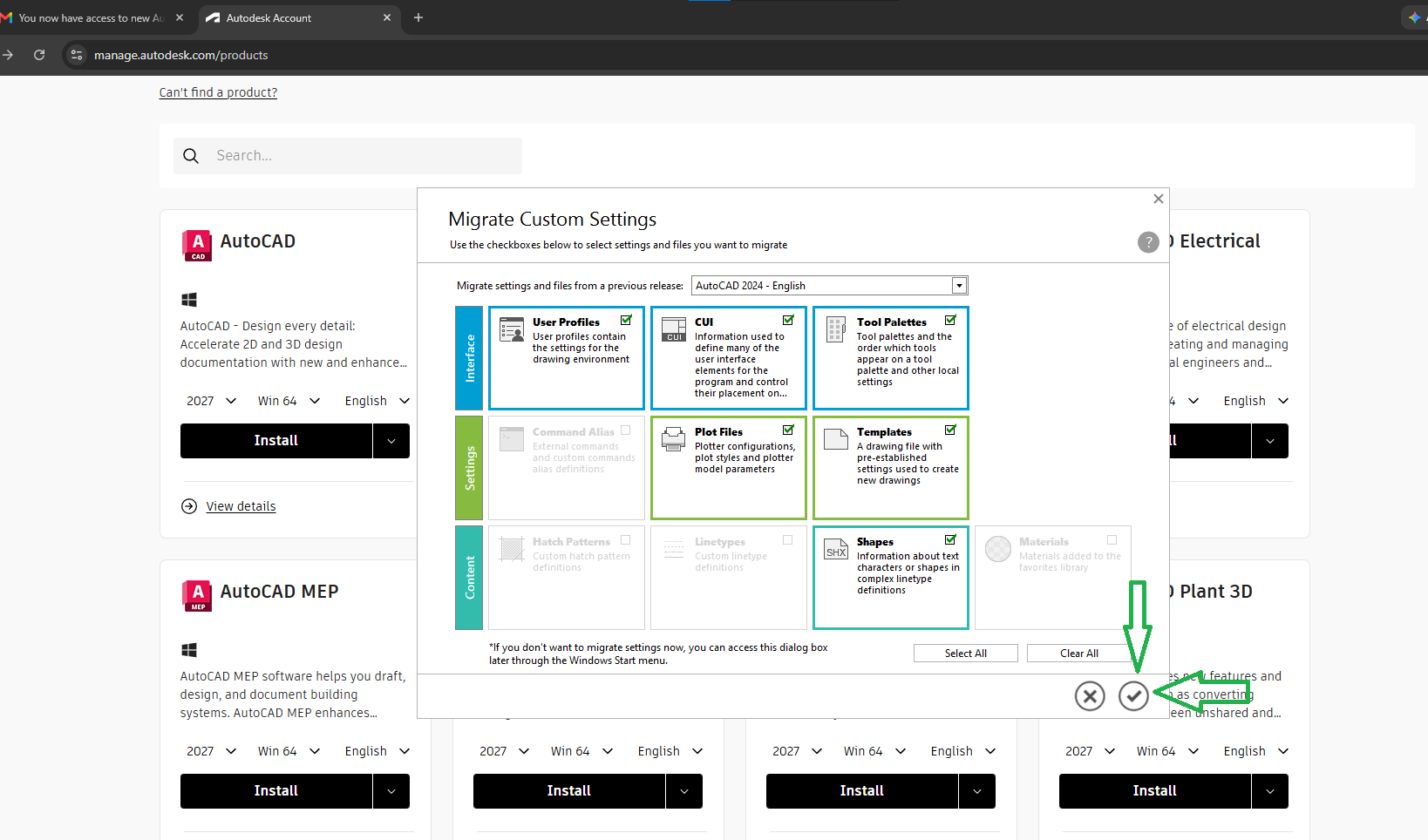1428x840 pixels.
Task: Close the Gmail browser tab
Action: point(180,17)
